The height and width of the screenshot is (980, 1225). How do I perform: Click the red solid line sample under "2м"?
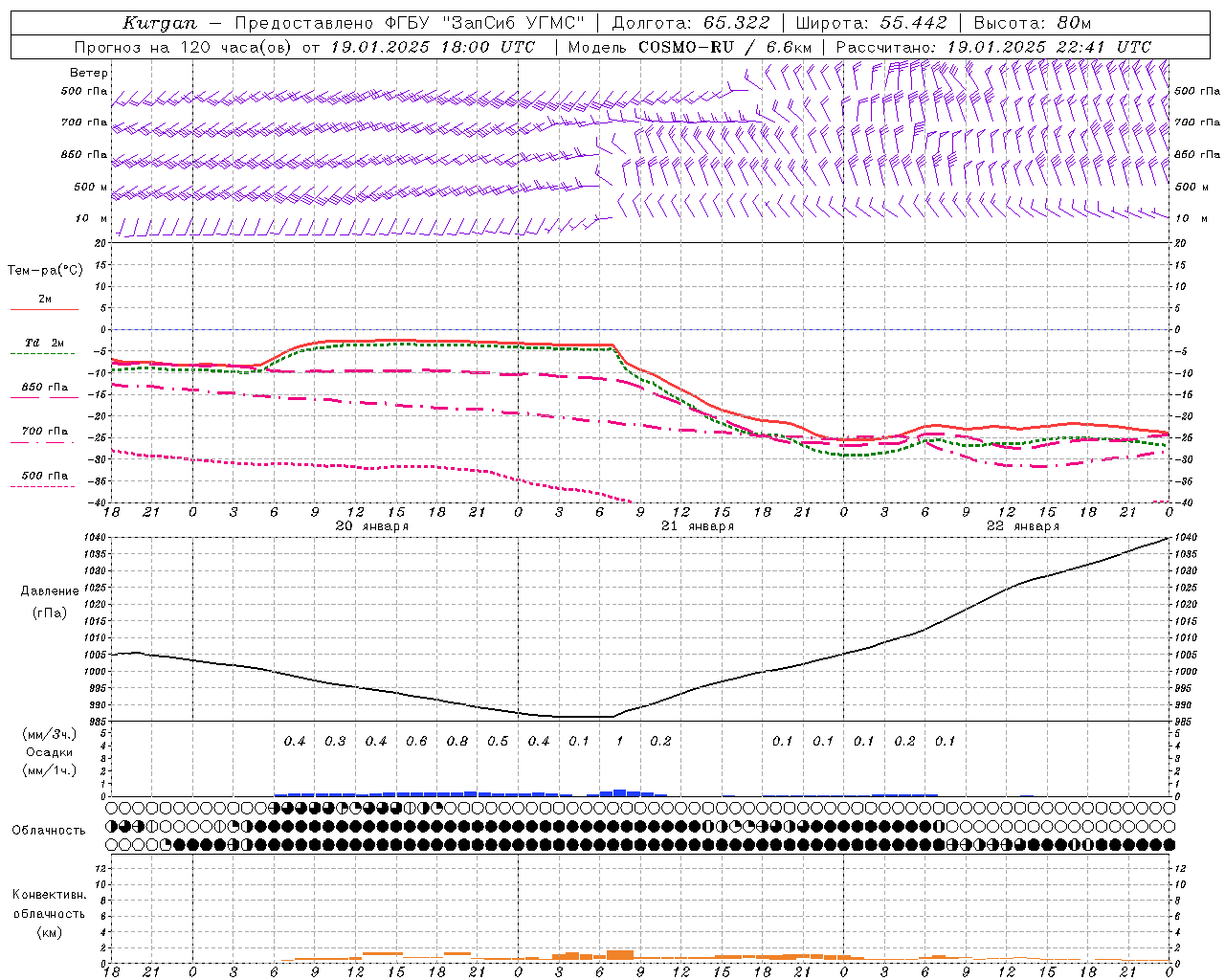pyautogui.click(x=44, y=309)
